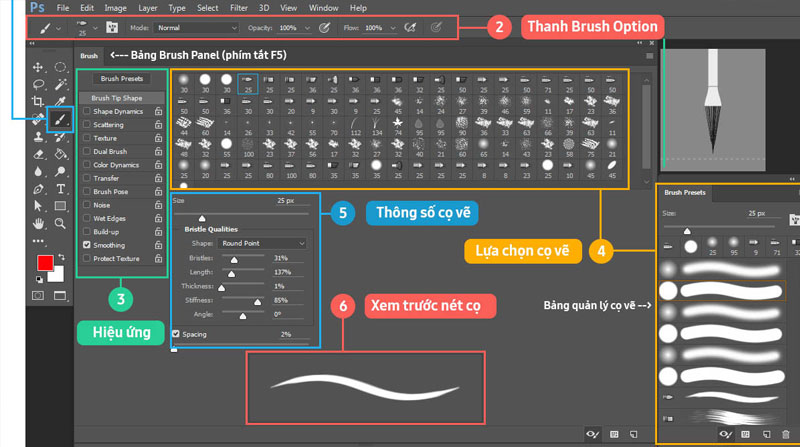Select the Magic Wand tool

[60, 84]
